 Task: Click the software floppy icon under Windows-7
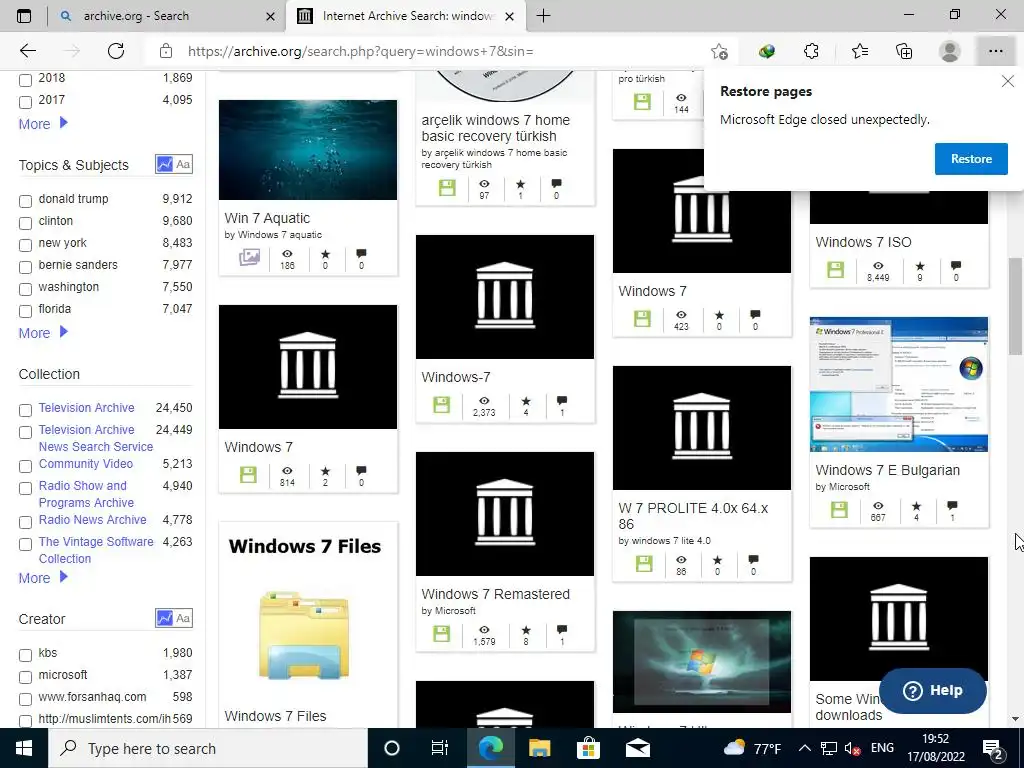click(441, 405)
